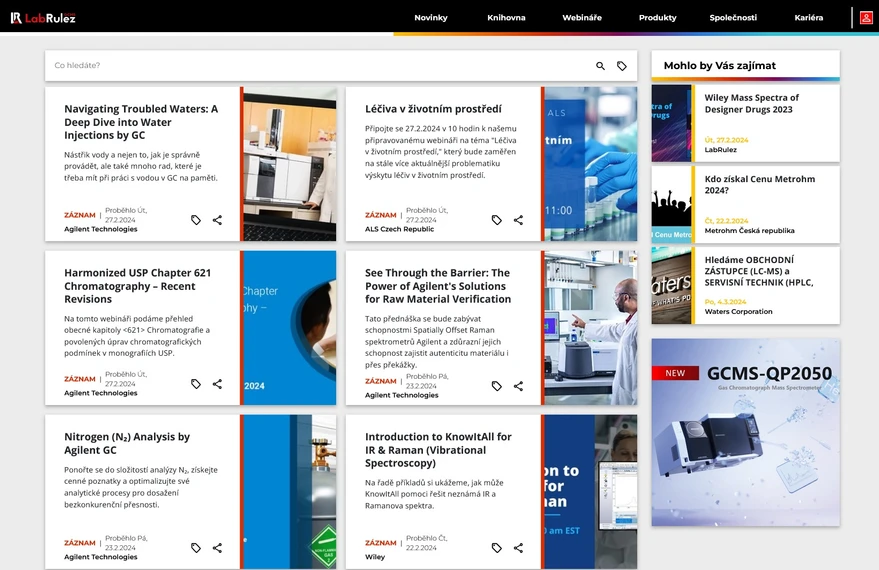Click the tag filter icon in search bar
This screenshot has height=570, width=879.
[x=622, y=66]
